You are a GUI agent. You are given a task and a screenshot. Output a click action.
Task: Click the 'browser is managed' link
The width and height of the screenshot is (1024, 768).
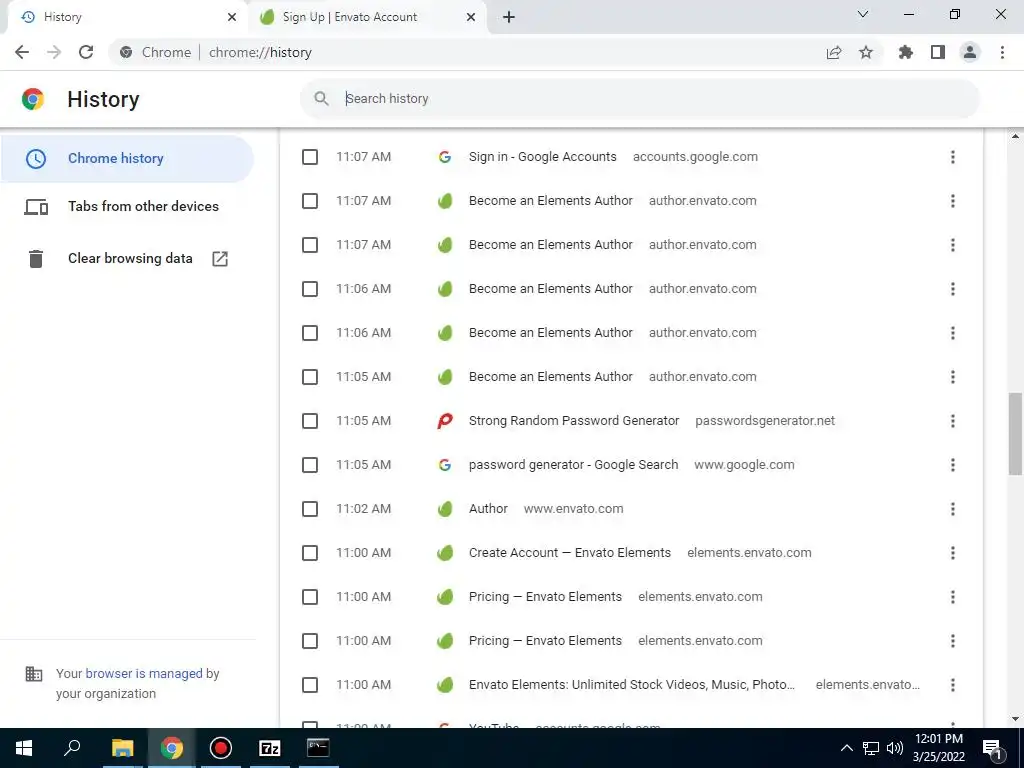[x=144, y=673]
